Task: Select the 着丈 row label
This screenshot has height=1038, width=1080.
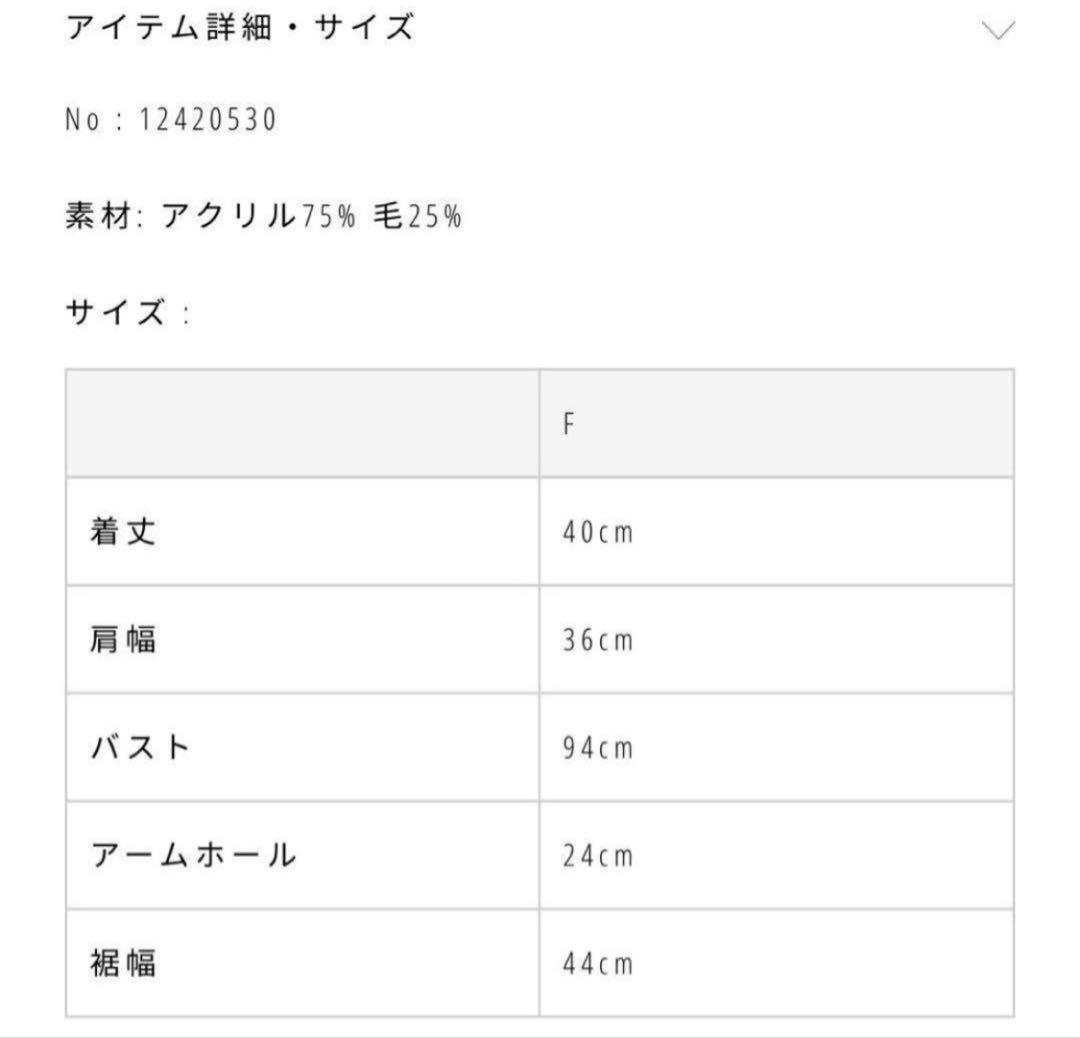Action: point(123,532)
